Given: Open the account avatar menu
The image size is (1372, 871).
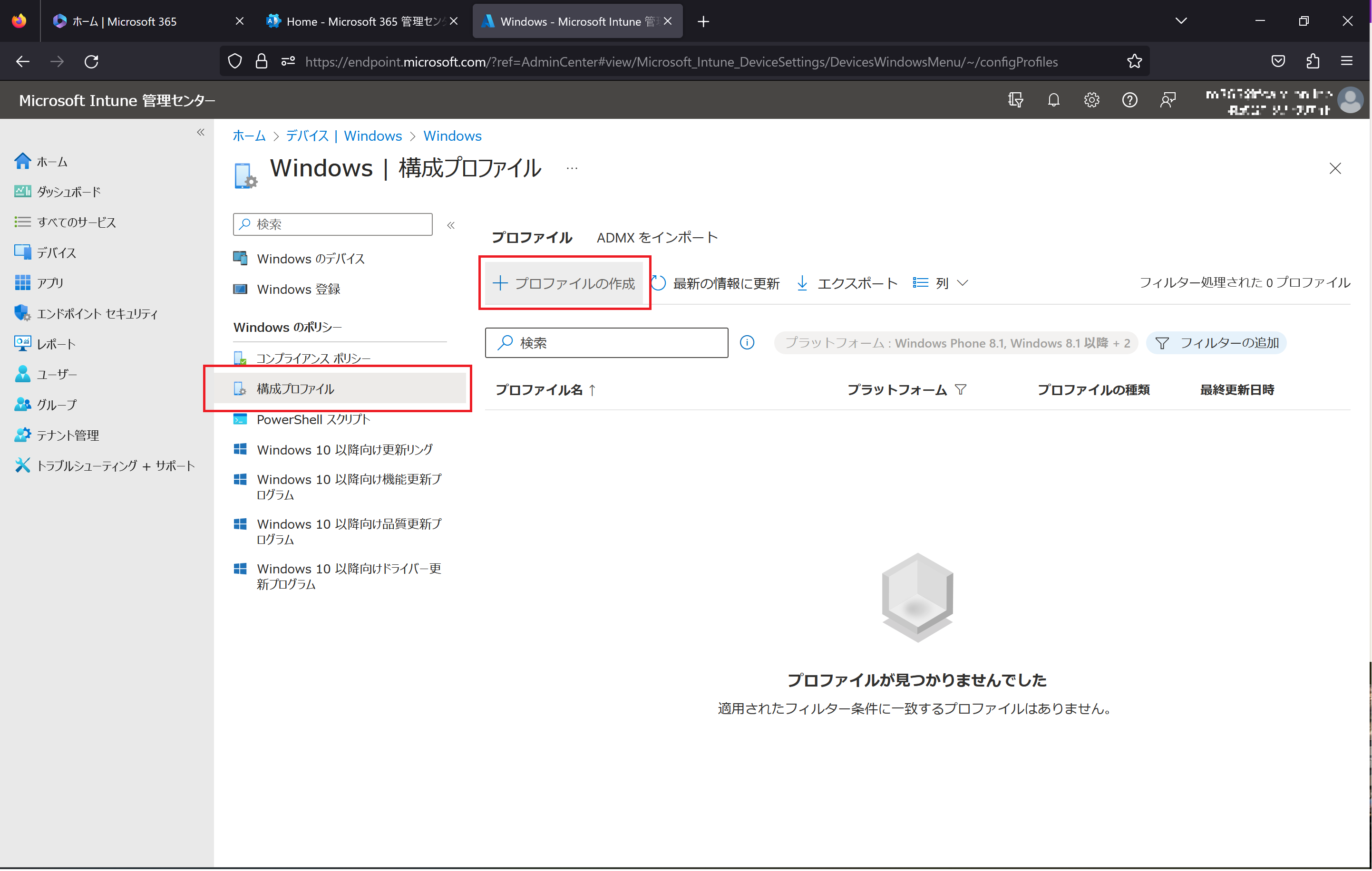Looking at the screenshot, I should click(x=1350, y=100).
